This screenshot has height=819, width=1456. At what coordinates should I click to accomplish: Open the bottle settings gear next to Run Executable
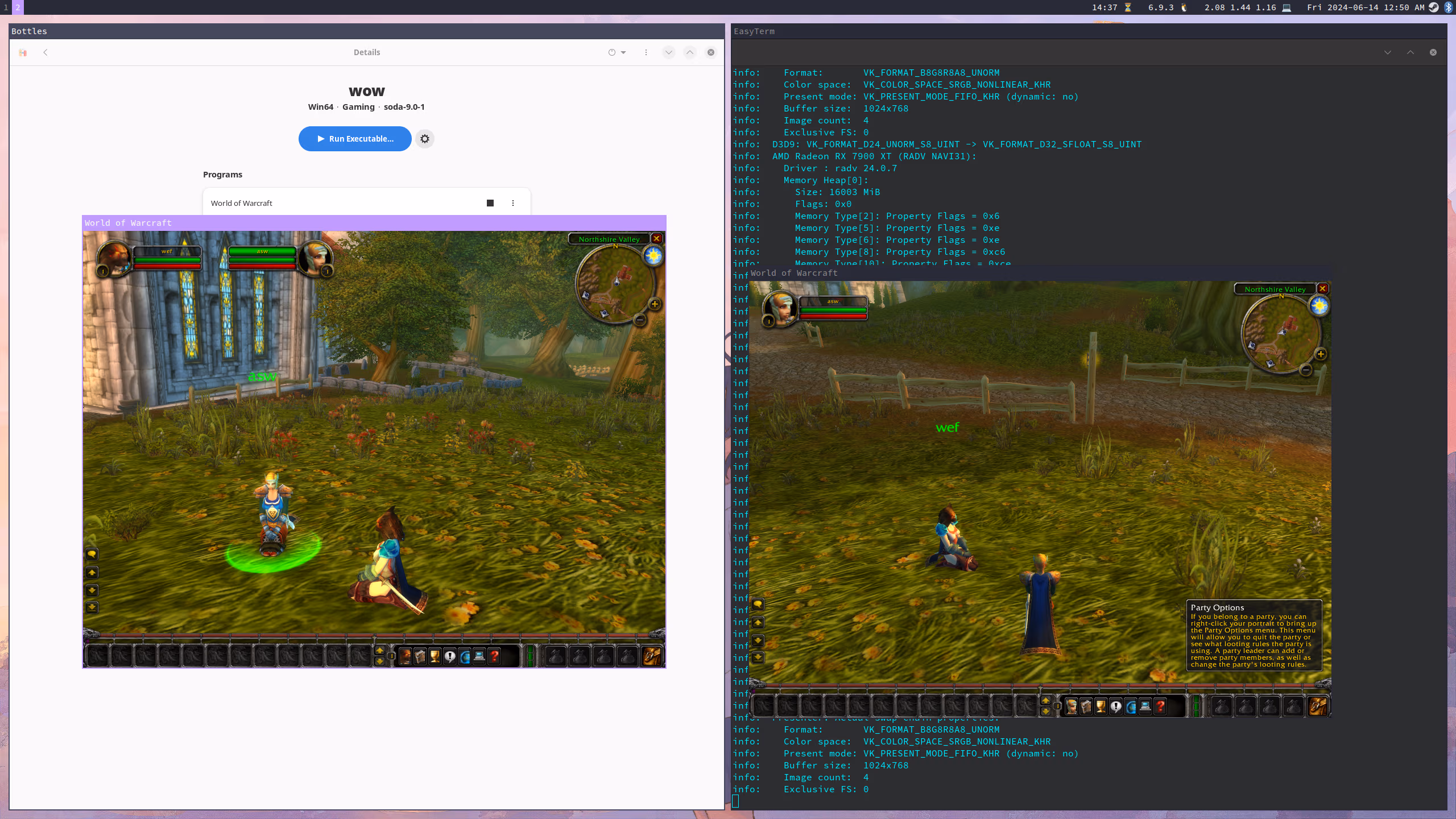pyautogui.click(x=425, y=139)
